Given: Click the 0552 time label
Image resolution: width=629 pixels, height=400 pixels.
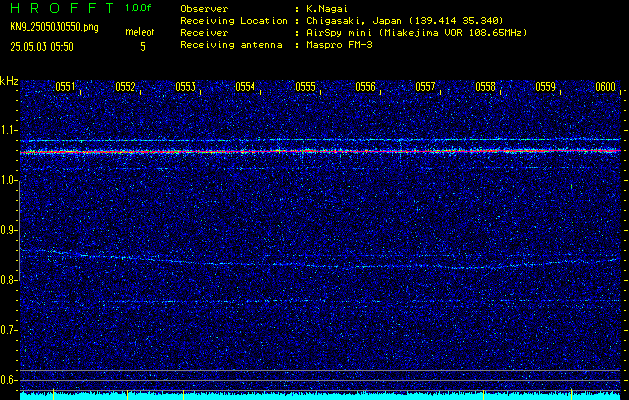Looking at the screenshot, I should (125, 87).
